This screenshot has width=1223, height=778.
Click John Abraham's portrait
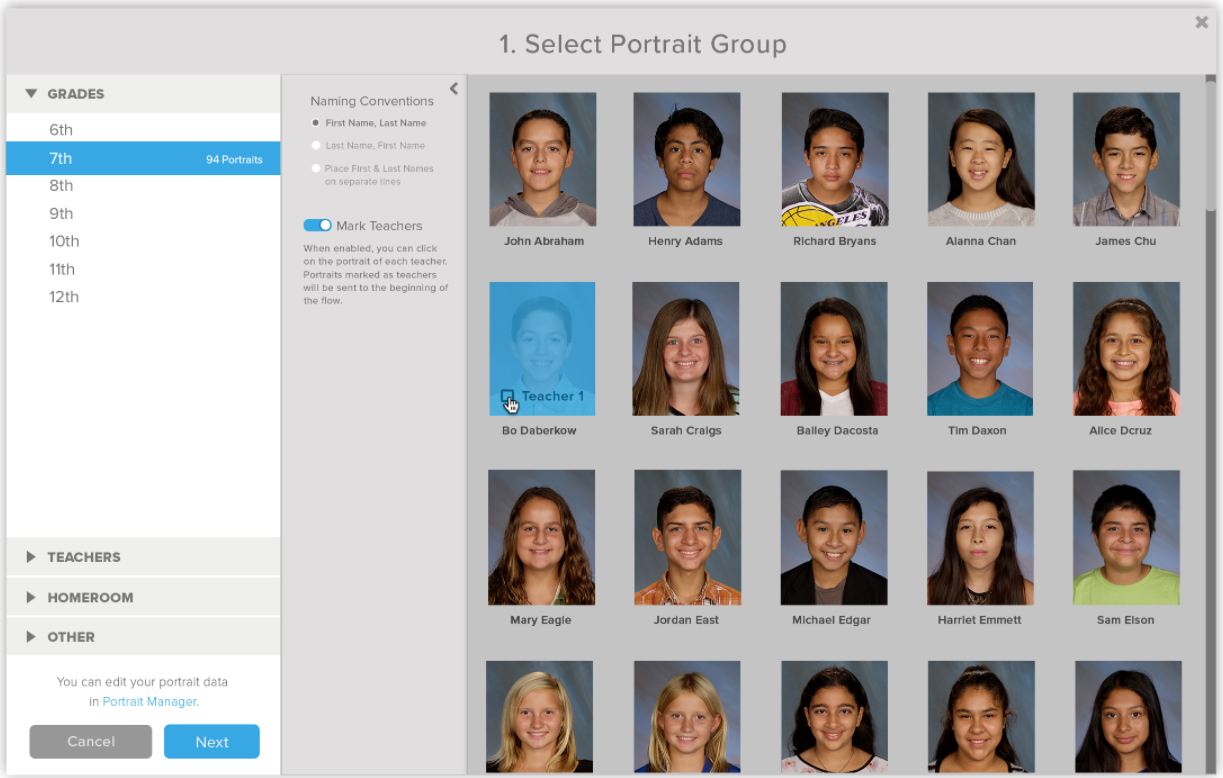click(x=542, y=159)
